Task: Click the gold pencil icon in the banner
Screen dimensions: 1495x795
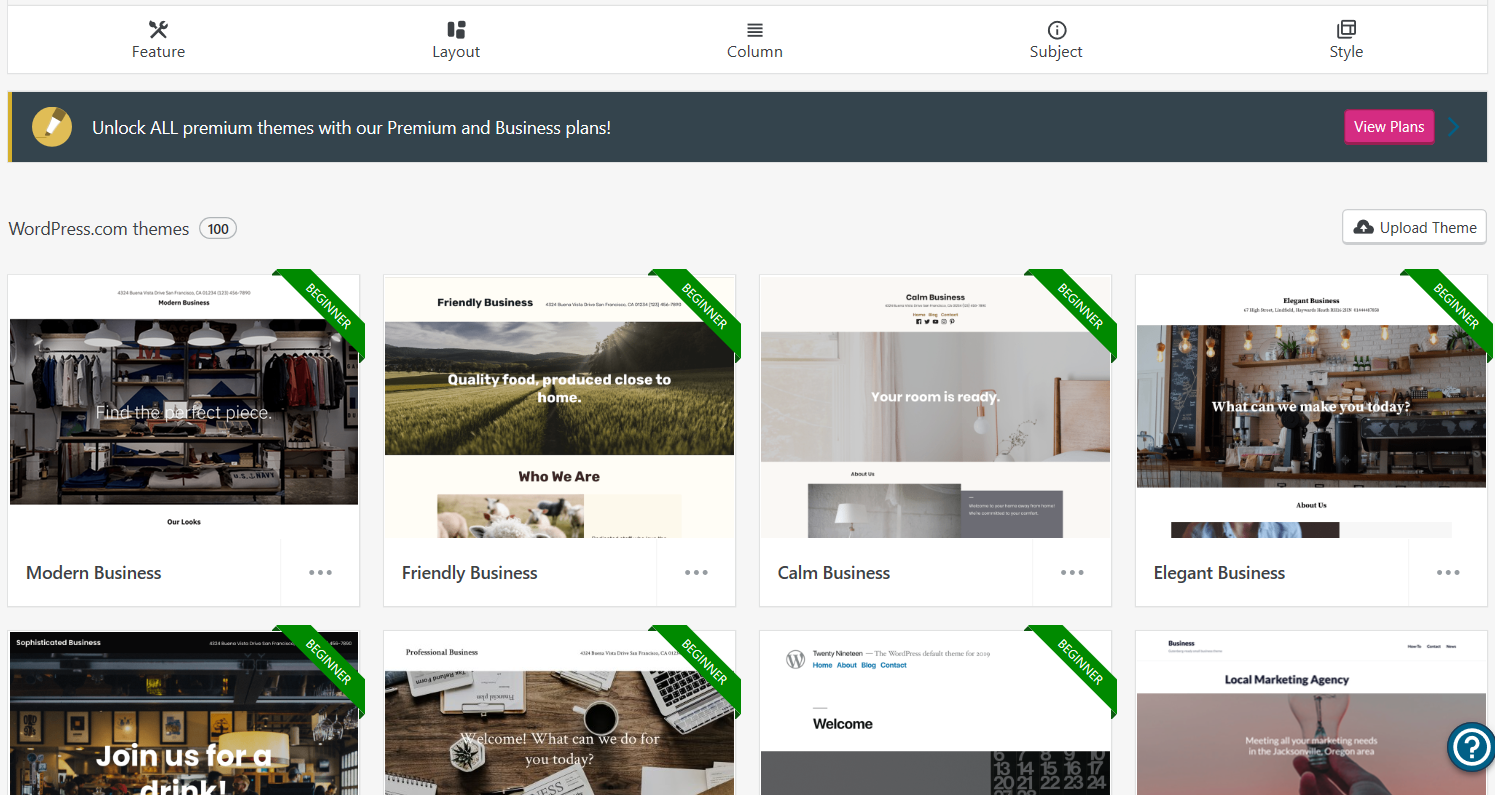Action: tap(52, 127)
